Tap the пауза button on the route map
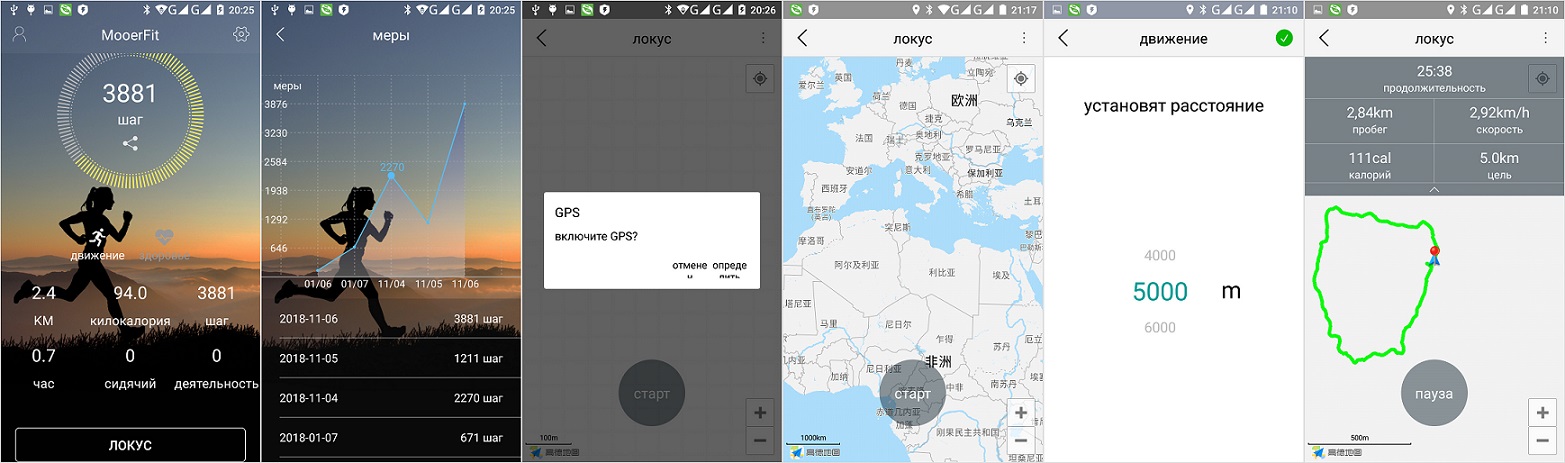Viewport: 1565px width, 463px height. [x=1434, y=393]
